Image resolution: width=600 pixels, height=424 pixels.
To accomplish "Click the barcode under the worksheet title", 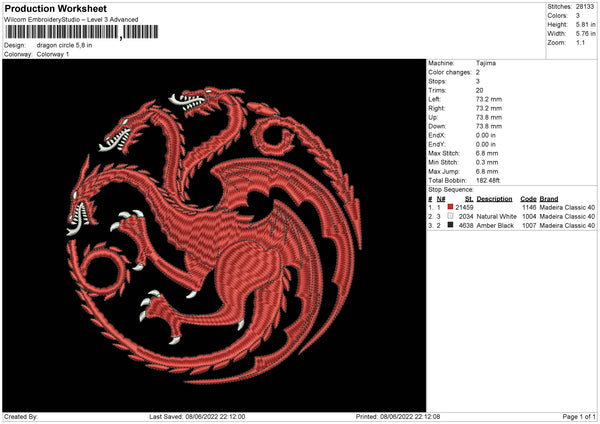I will point(62,33).
